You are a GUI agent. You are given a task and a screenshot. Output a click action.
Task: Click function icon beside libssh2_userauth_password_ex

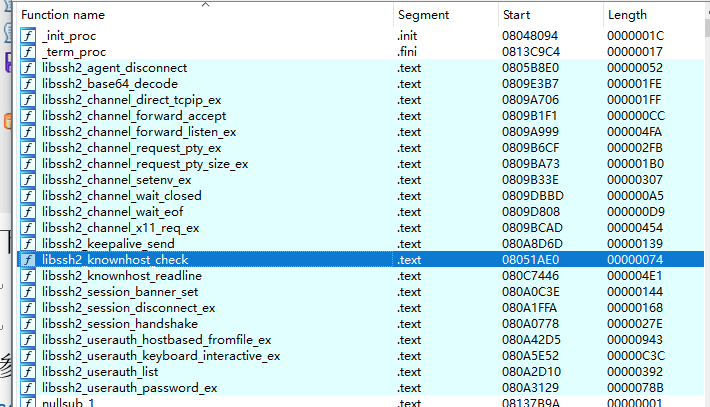coord(28,388)
